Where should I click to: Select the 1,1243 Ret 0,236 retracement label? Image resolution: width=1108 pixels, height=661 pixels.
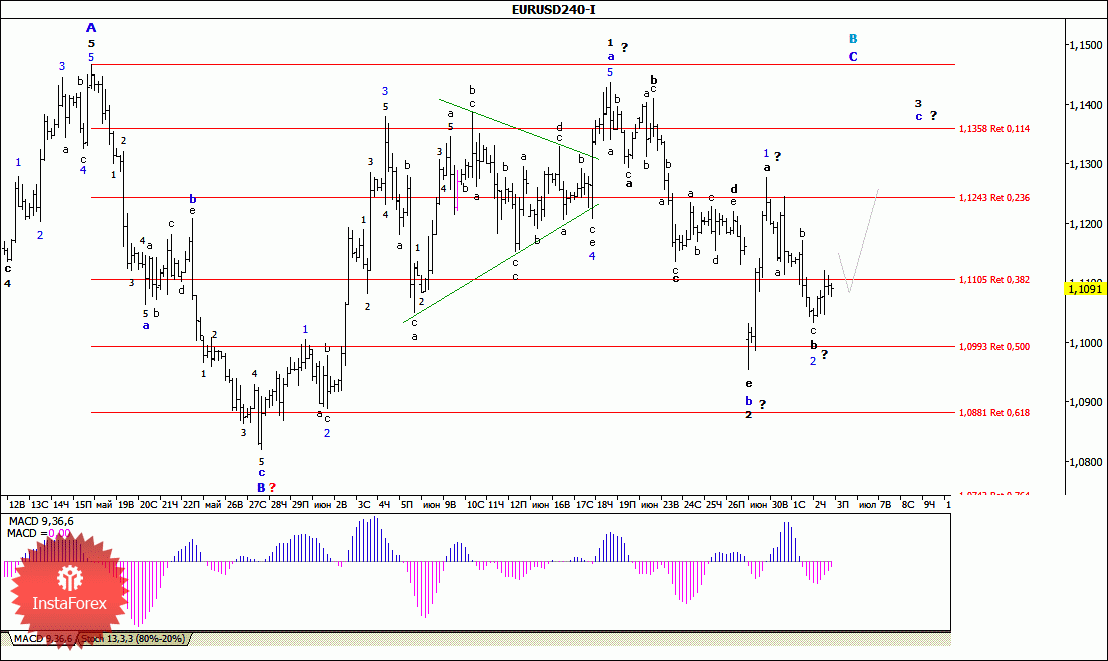tap(993, 198)
